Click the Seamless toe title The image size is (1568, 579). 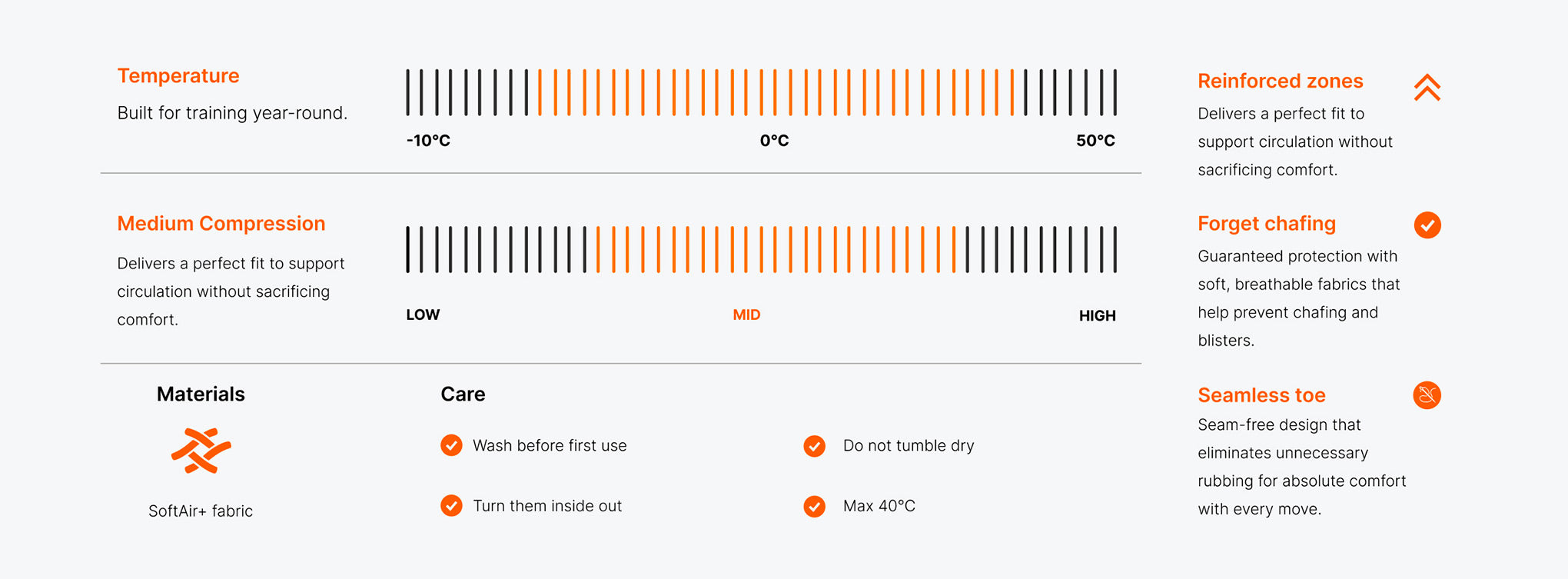coord(1261,394)
